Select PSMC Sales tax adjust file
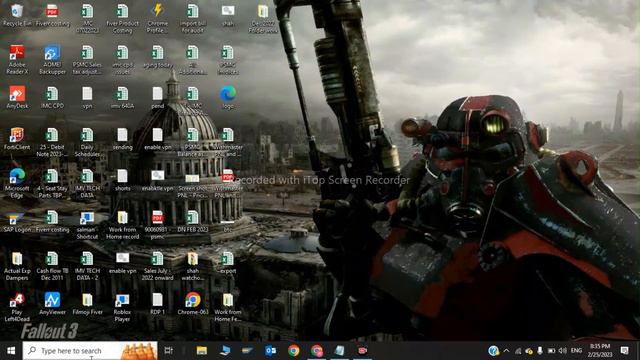 [x=87, y=60]
